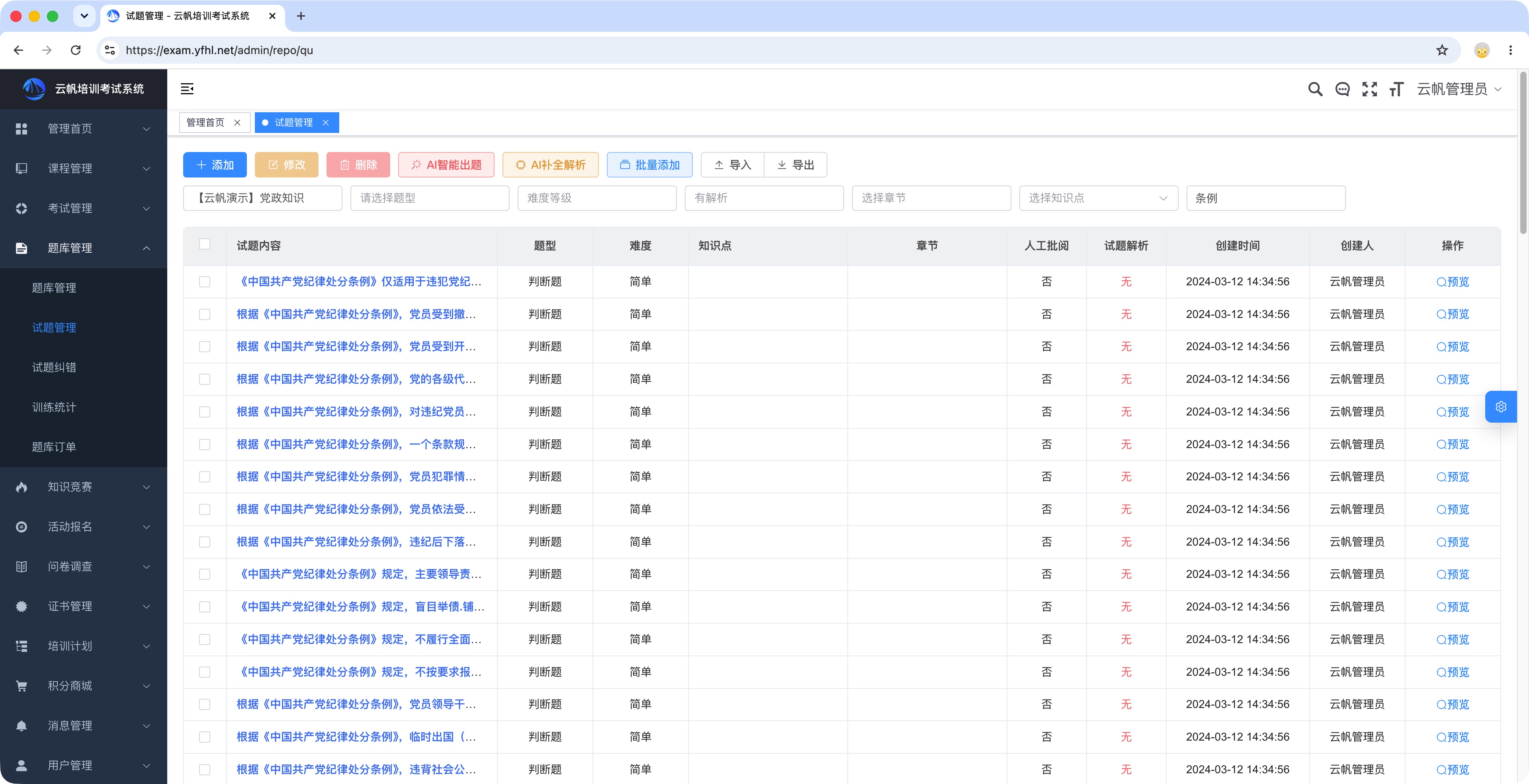Collapse the 题库管理 sidebar menu
The image size is (1529, 784).
83,248
